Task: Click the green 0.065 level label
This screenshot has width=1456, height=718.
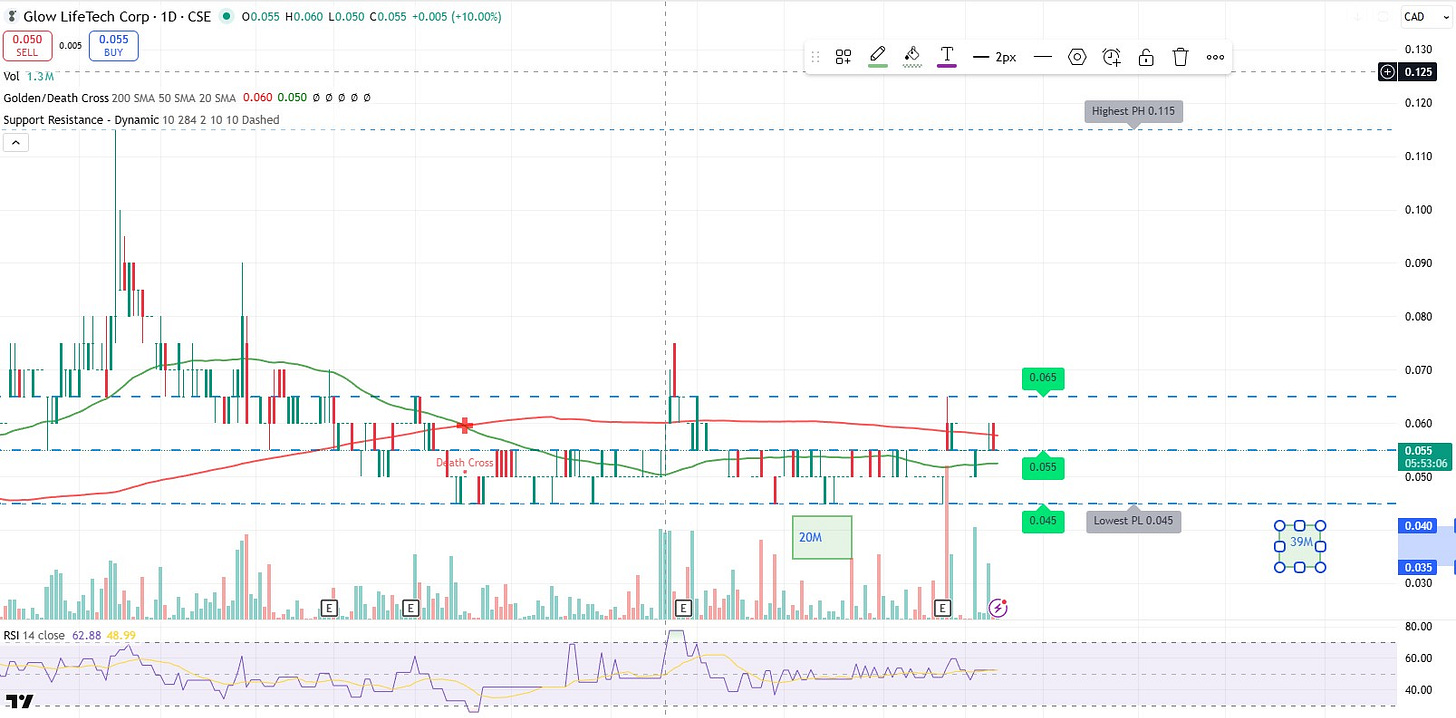Action: (1043, 378)
